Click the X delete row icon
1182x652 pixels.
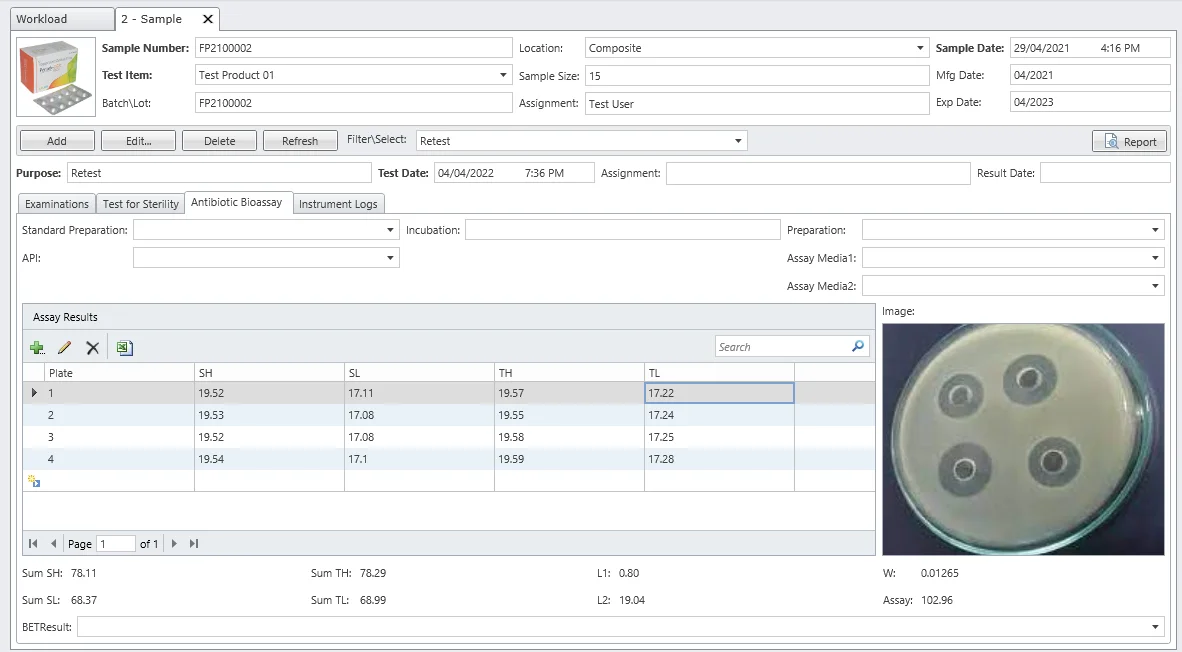[x=93, y=348]
